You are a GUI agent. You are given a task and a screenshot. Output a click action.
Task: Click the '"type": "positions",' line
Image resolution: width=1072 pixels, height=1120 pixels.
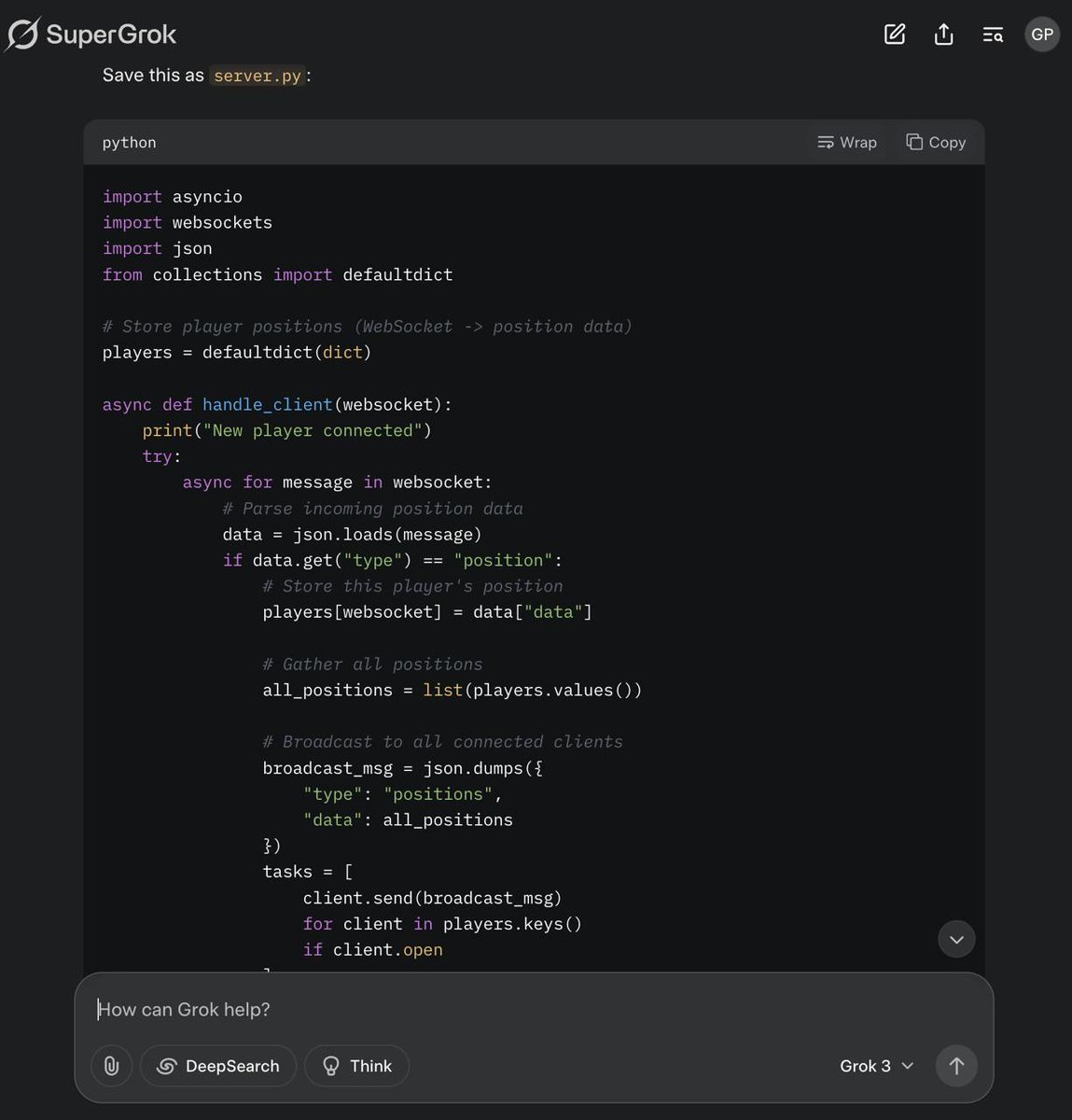[403, 793]
